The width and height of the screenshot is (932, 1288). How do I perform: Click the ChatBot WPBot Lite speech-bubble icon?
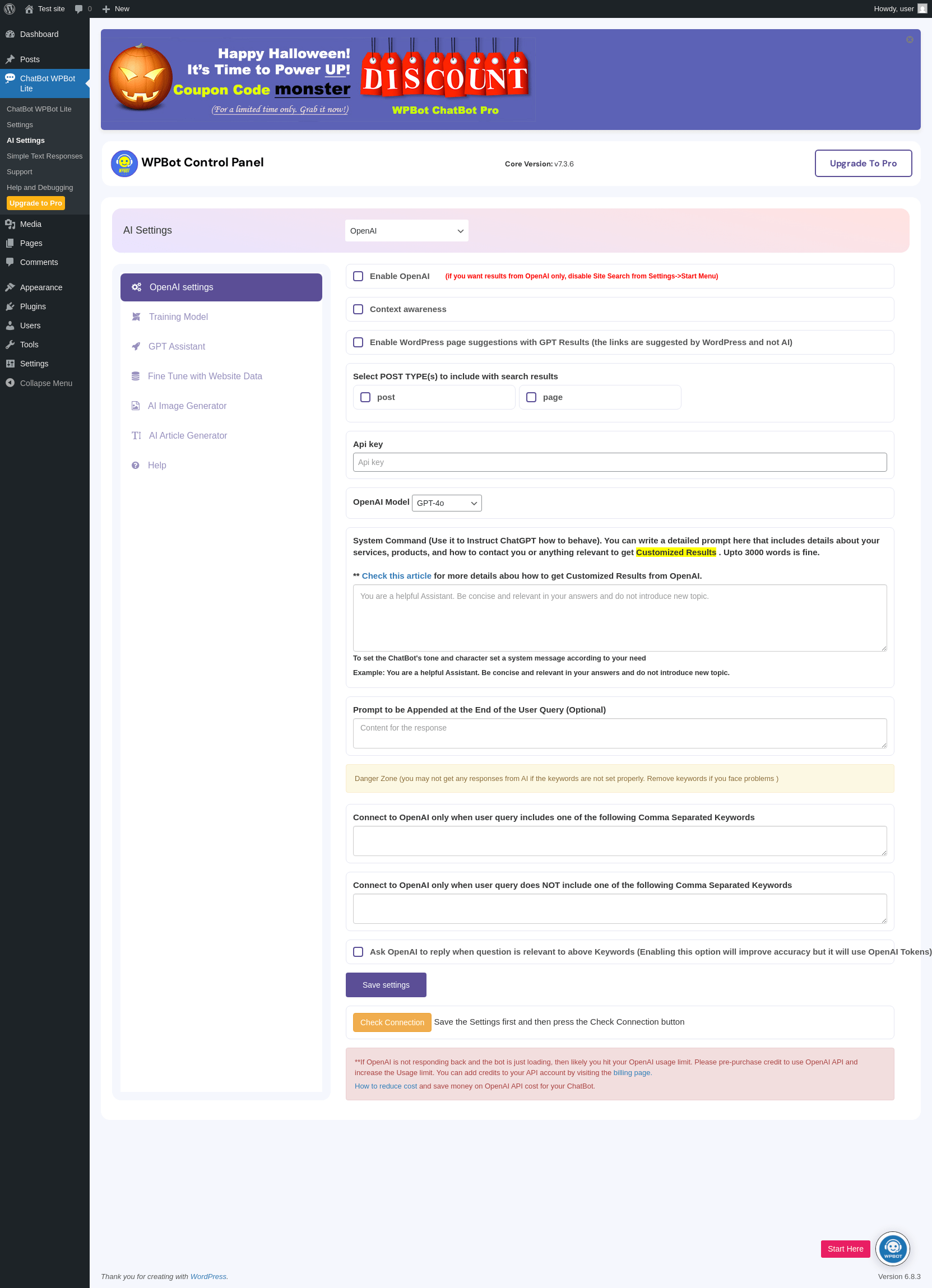(x=10, y=78)
